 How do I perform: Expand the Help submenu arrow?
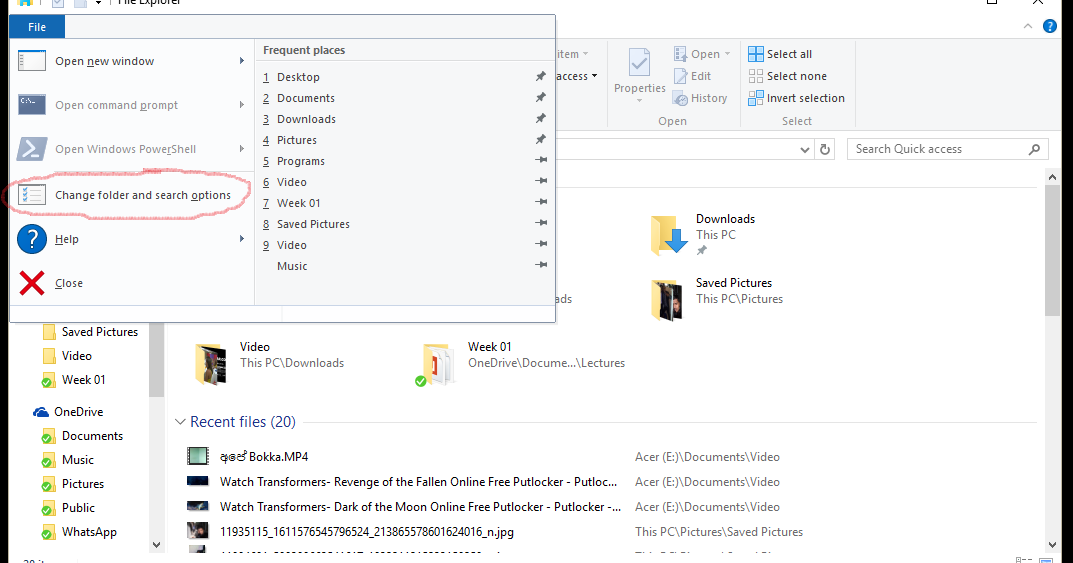[x=242, y=239]
